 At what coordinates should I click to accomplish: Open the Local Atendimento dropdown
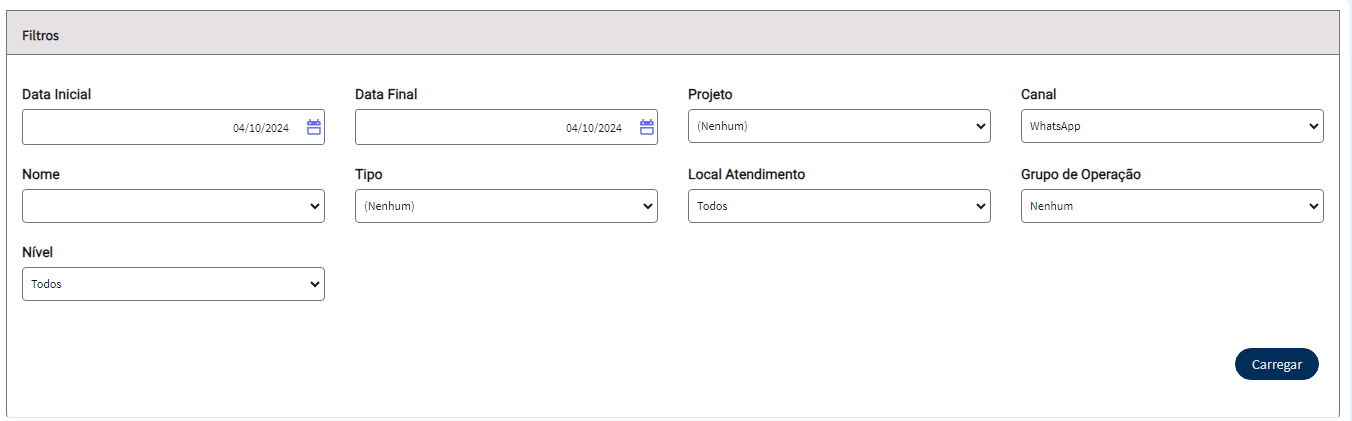point(839,206)
